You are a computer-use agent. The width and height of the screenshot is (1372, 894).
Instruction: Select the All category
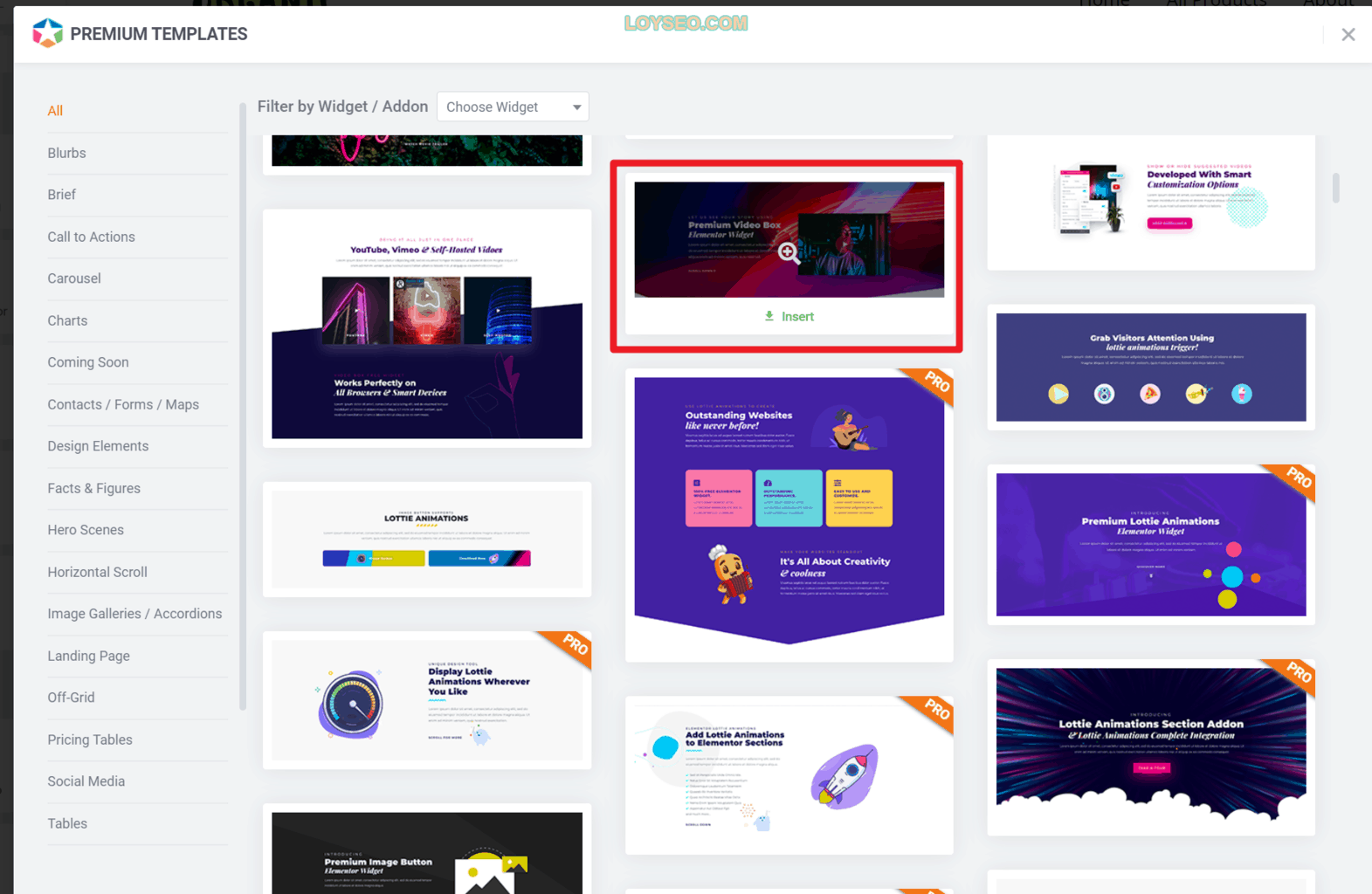(x=55, y=111)
